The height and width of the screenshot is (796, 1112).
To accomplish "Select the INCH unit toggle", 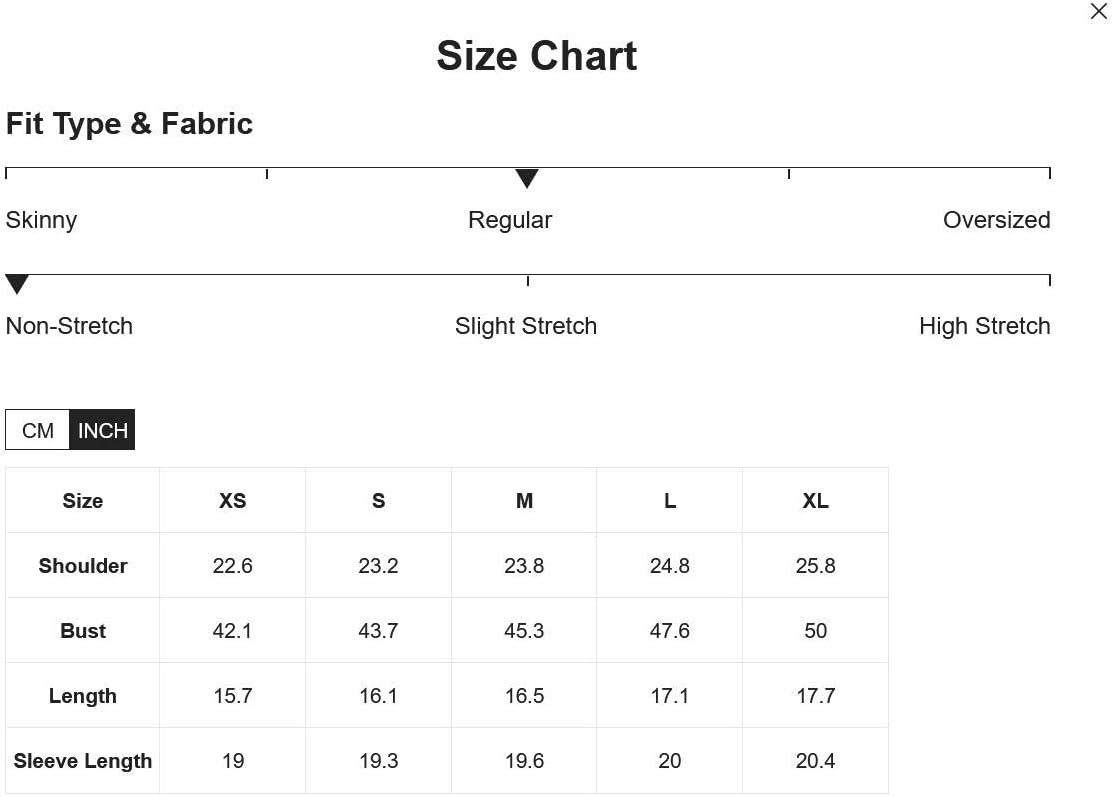I will tap(102, 430).
